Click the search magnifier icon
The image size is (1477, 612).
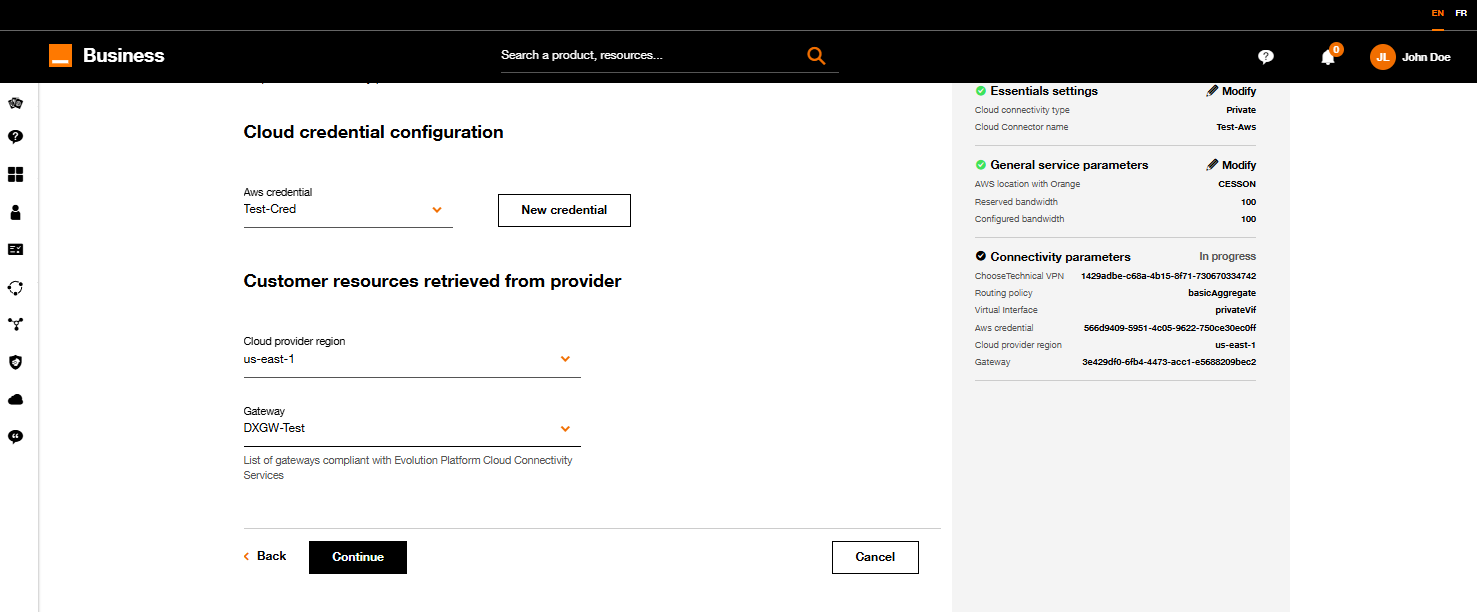point(816,56)
